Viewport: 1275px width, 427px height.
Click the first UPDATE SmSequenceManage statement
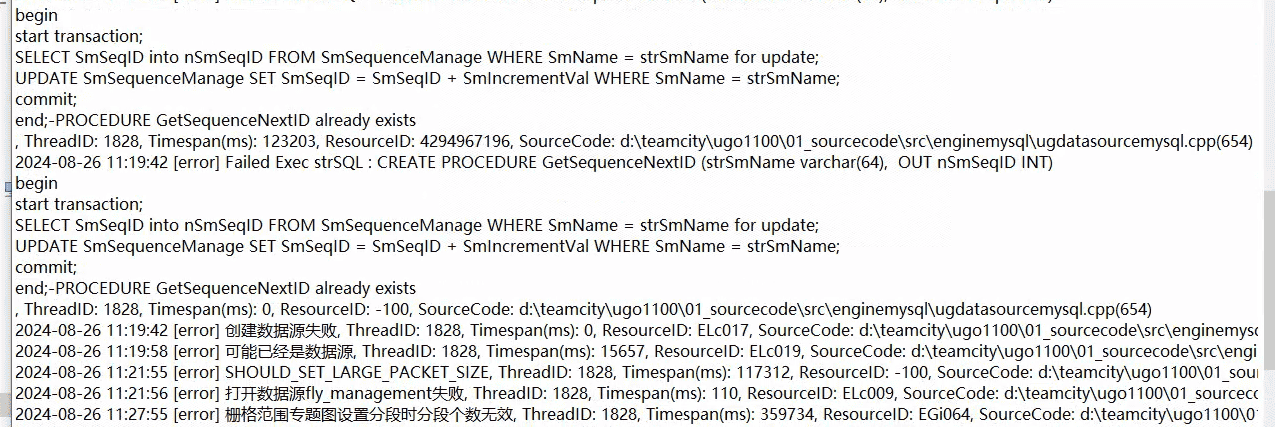point(427,78)
